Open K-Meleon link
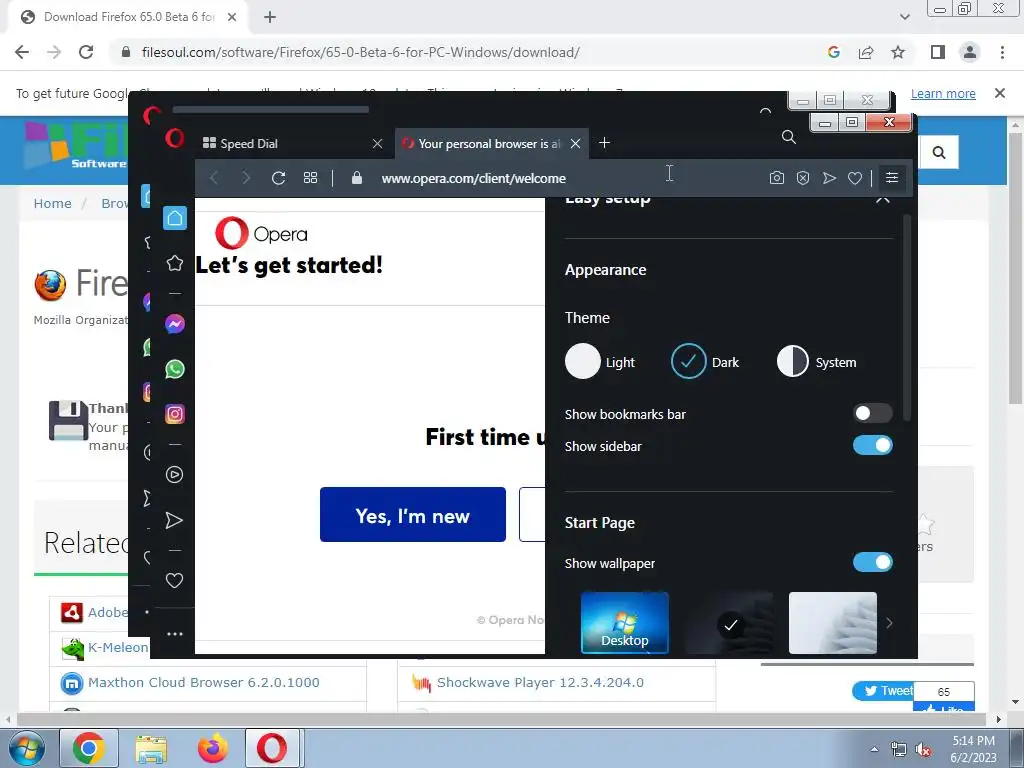The image size is (1024, 768). pos(118,647)
